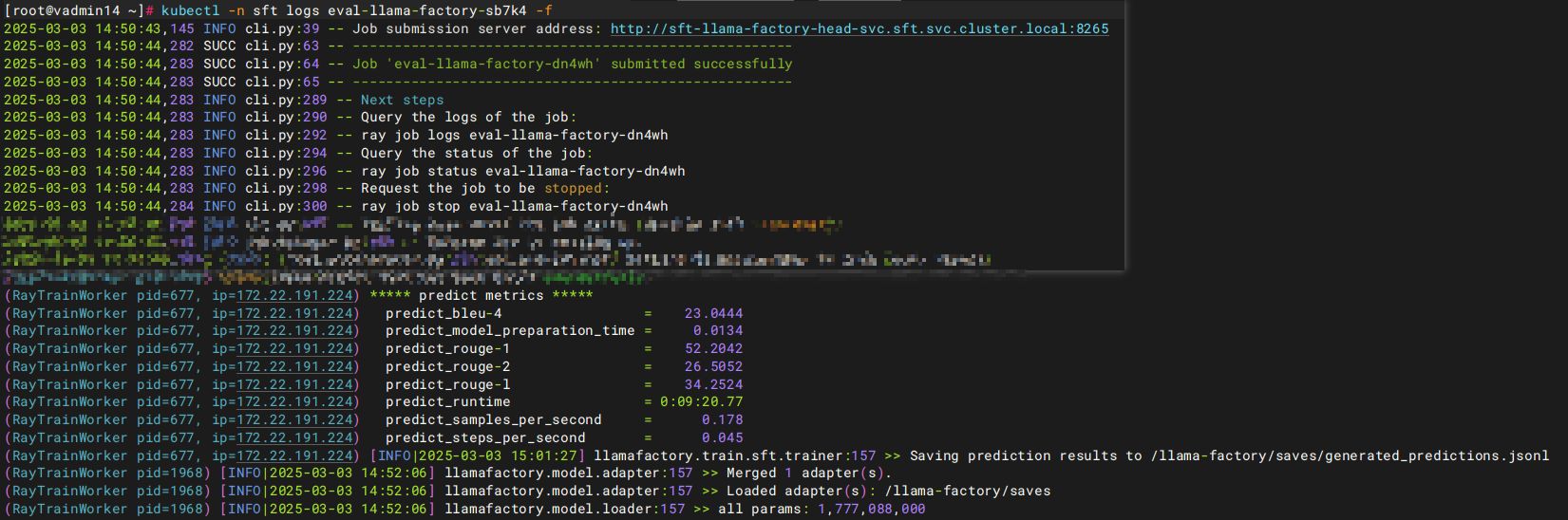This screenshot has height=520, width=1568.
Task: Select the predict_rouge-1 metric name
Action: [x=447, y=348]
